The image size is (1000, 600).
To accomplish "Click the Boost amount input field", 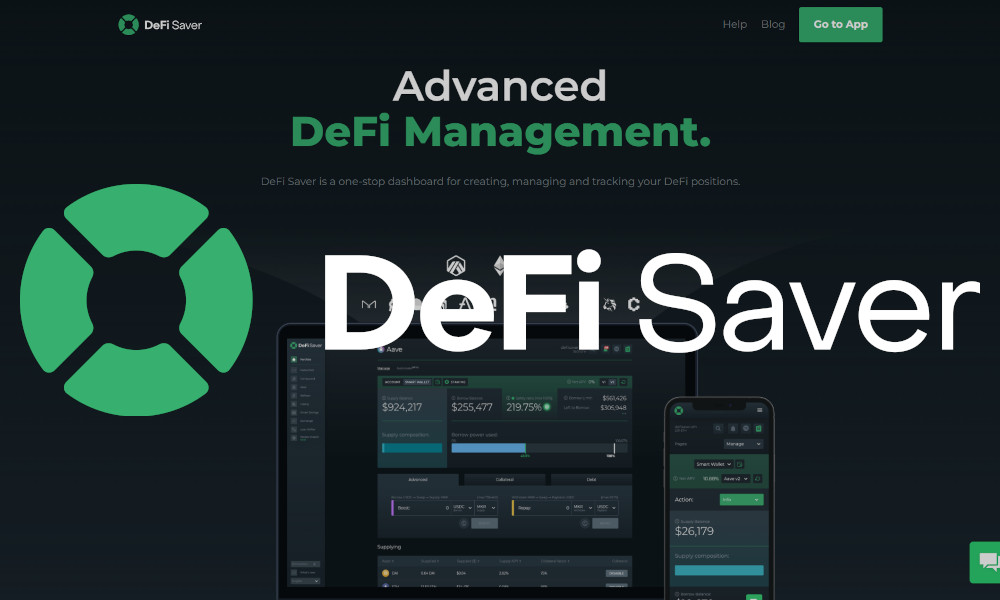I will click(420, 508).
